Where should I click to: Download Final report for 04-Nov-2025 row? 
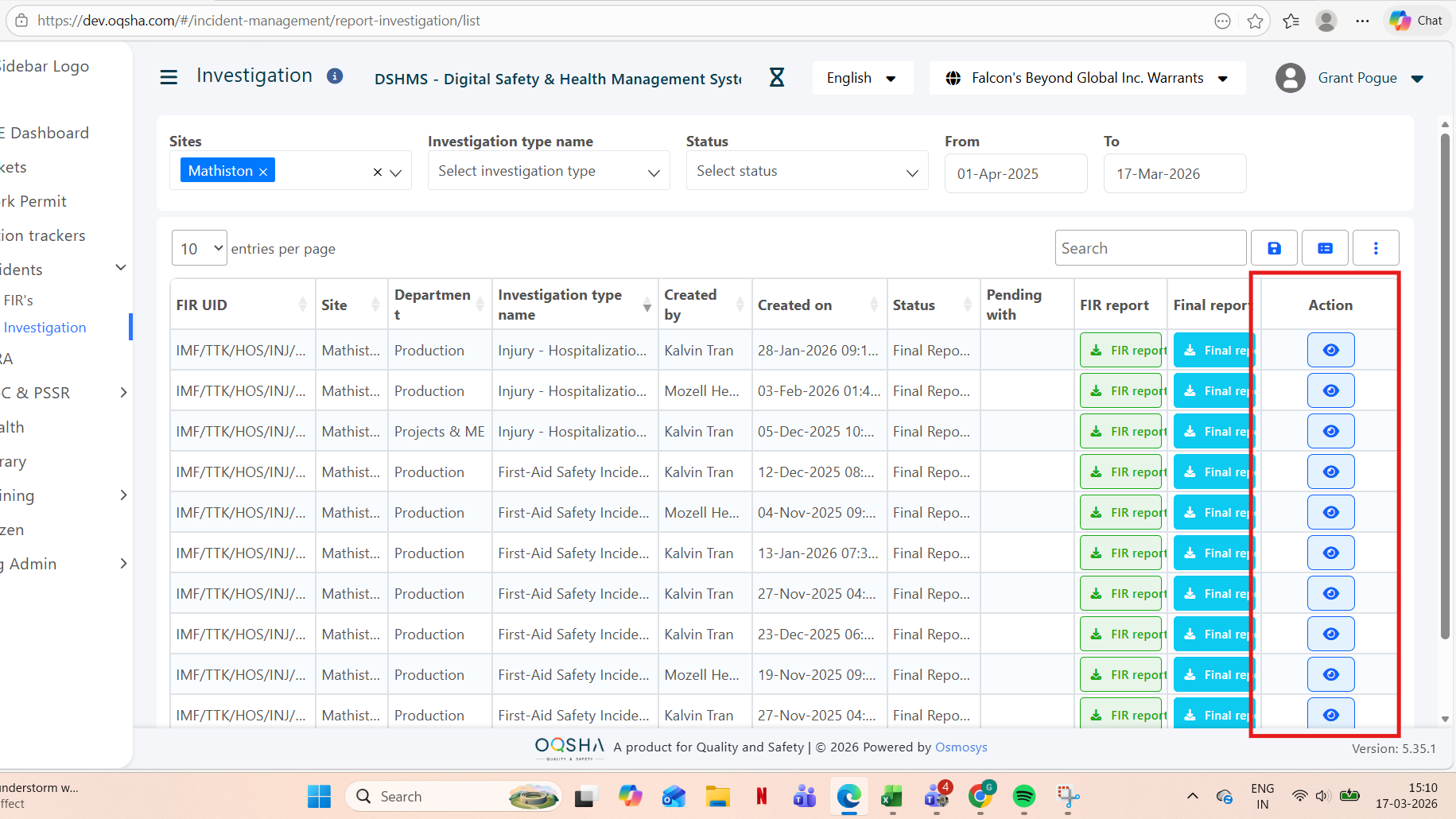(1213, 512)
